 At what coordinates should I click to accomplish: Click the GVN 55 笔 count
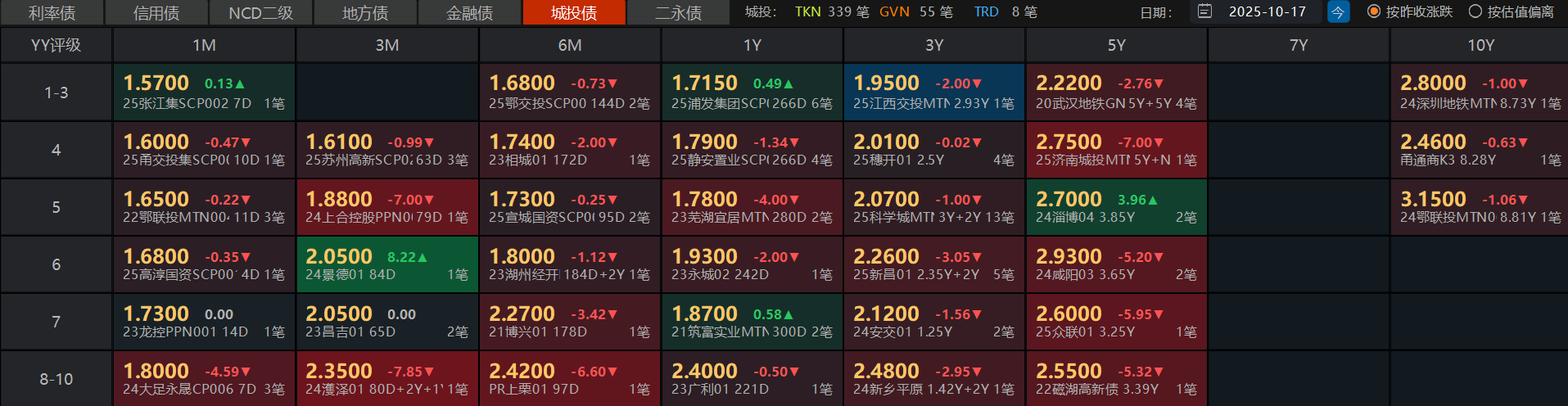click(916, 11)
